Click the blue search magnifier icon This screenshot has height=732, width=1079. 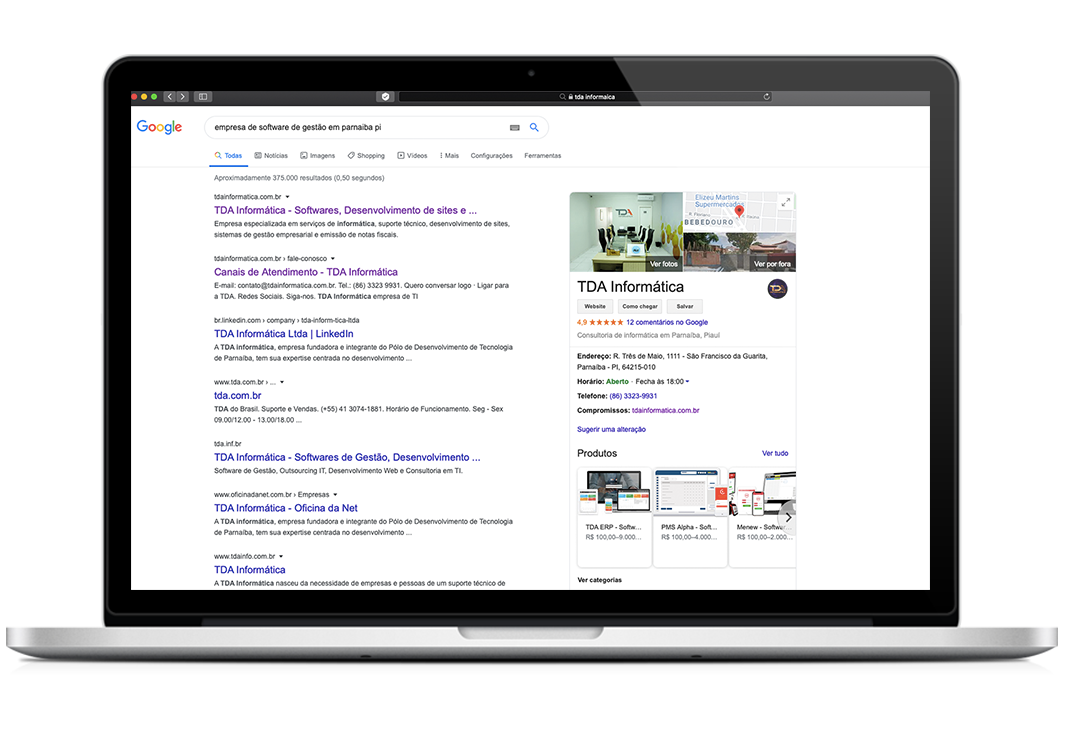coord(534,127)
